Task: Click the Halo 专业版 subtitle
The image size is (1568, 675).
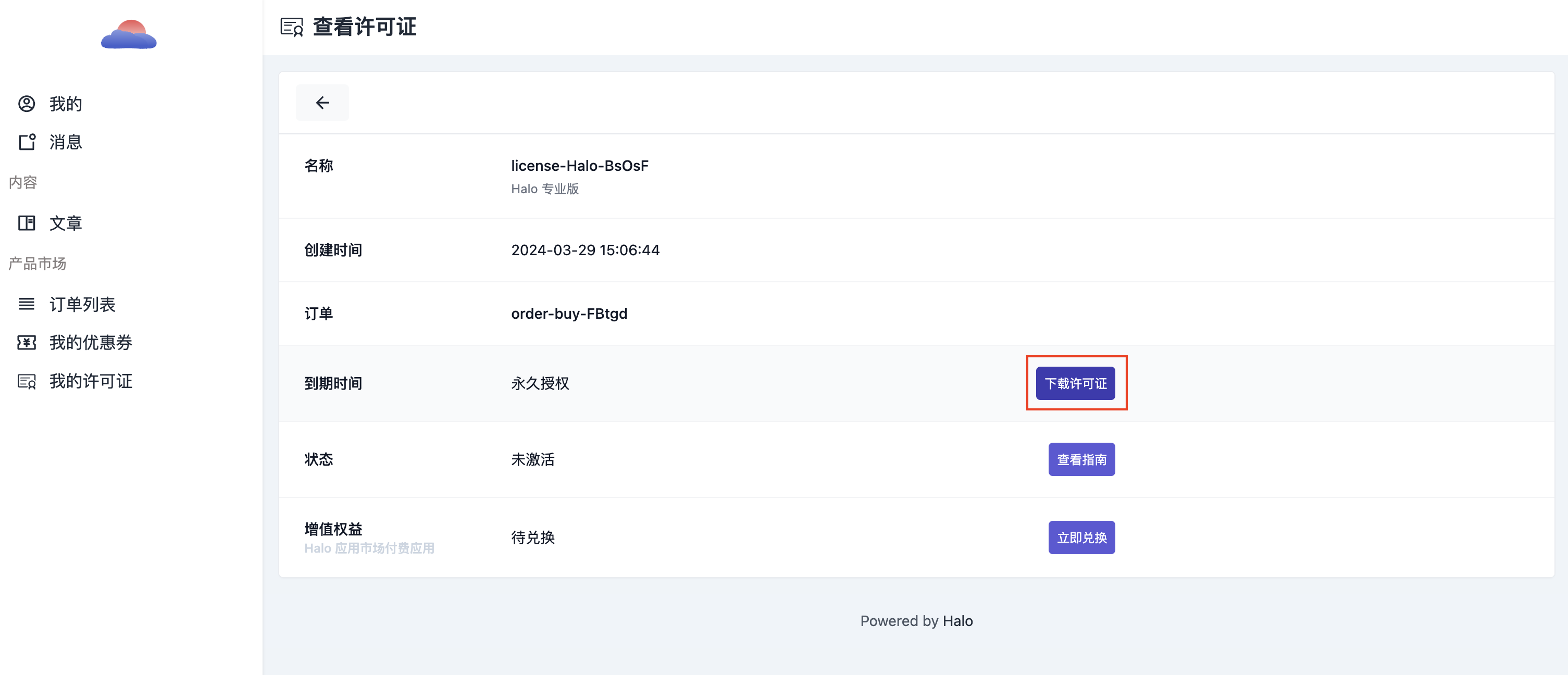Action: tap(545, 189)
